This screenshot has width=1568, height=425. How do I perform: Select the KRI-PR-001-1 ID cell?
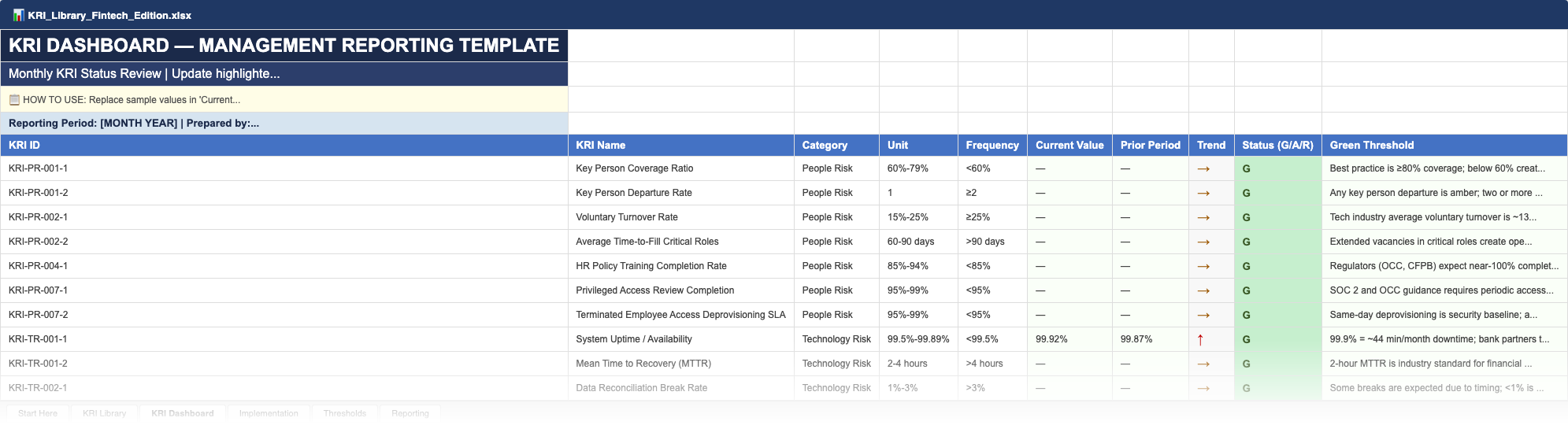(x=284, y=168)
